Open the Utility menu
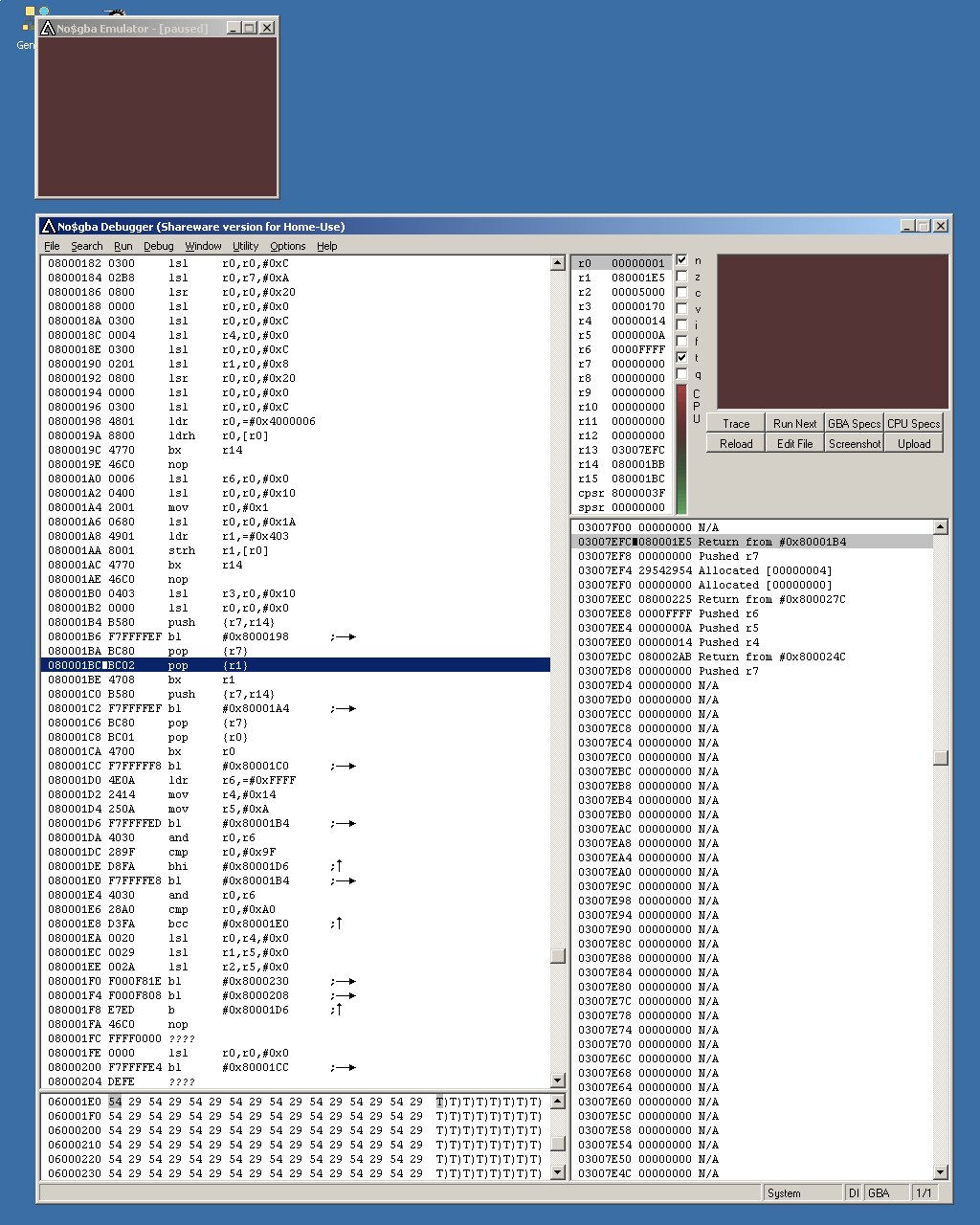This screenshot has height=1225, width=980. (x=245, y=246)
